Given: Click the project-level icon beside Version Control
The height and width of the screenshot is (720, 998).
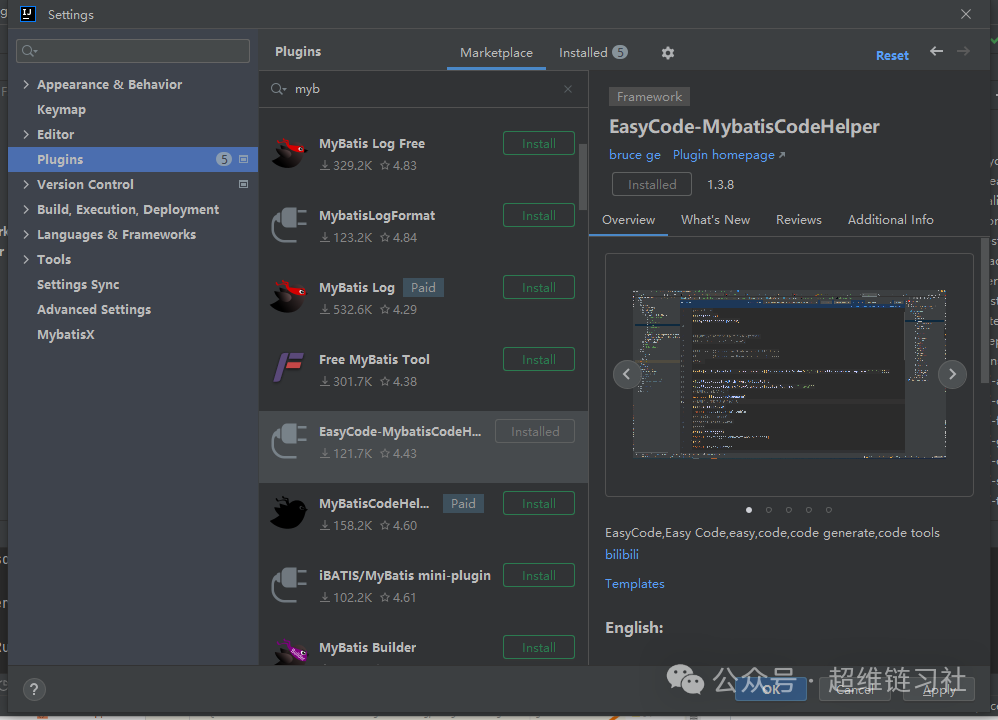Looking at the screenshot, I should pos(243,184).
